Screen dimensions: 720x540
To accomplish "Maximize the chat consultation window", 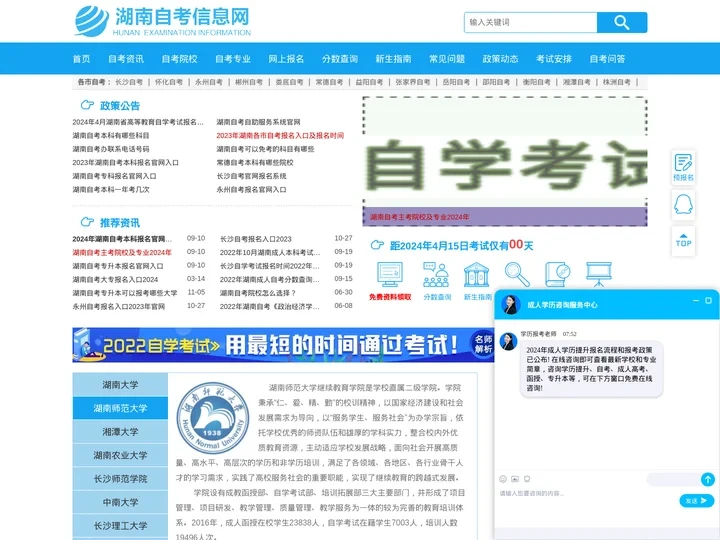I will (x=708, y=300).
